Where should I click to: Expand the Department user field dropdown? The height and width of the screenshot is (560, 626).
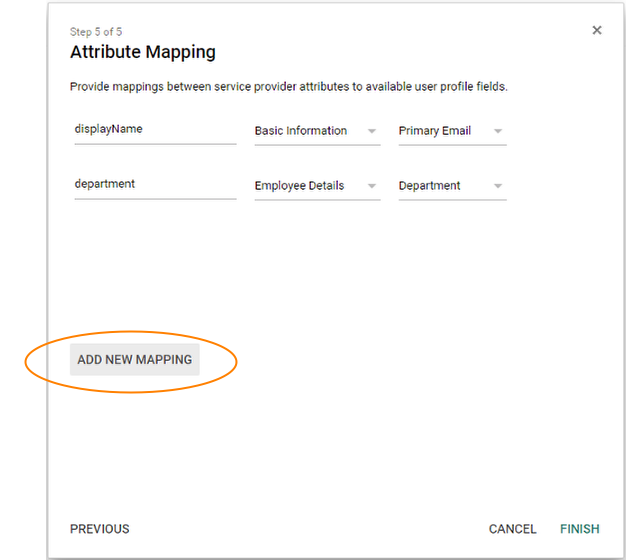tap(430, 186)
